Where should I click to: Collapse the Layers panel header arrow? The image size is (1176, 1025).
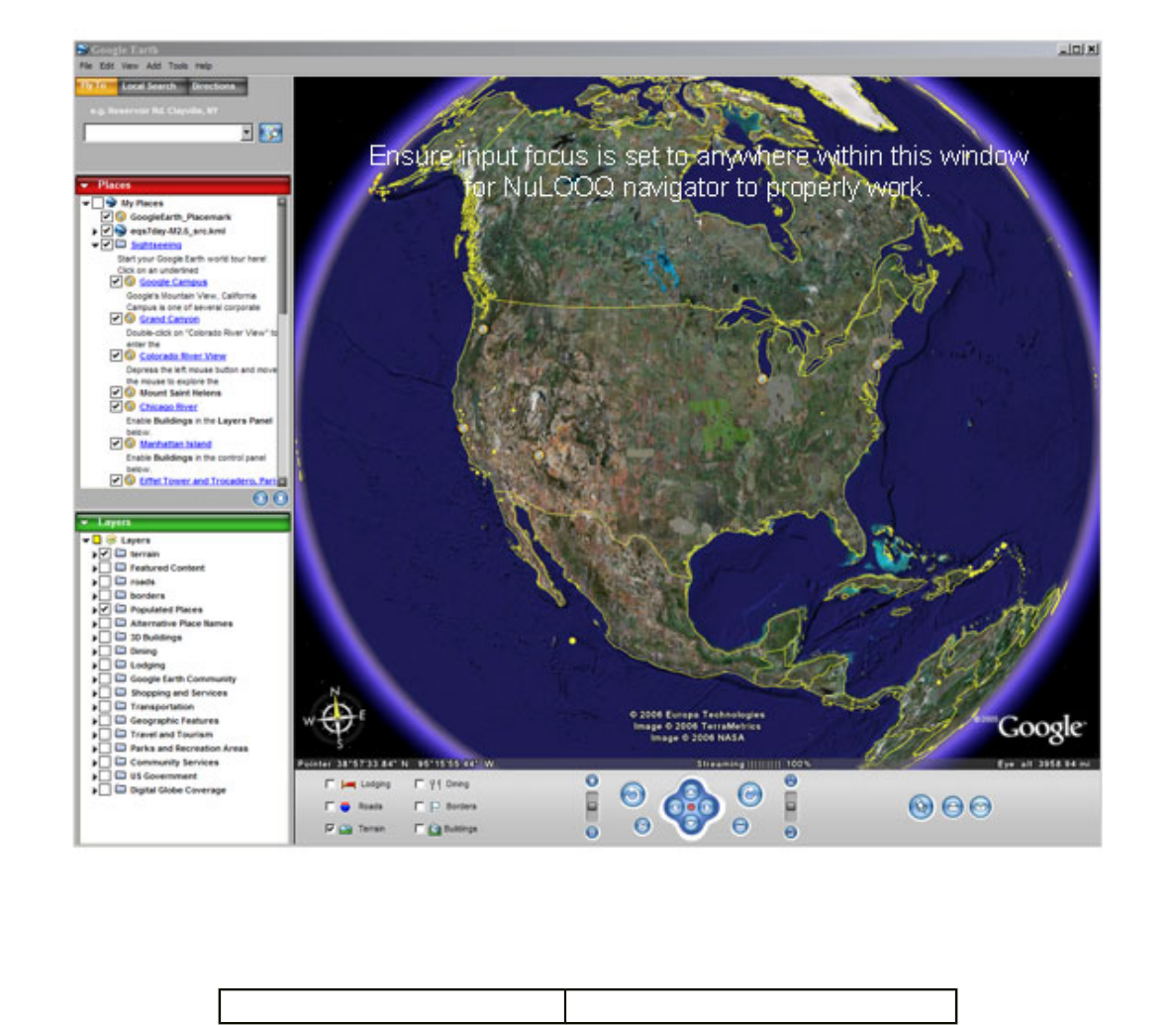pyautogui.click(x=85, y=522)
